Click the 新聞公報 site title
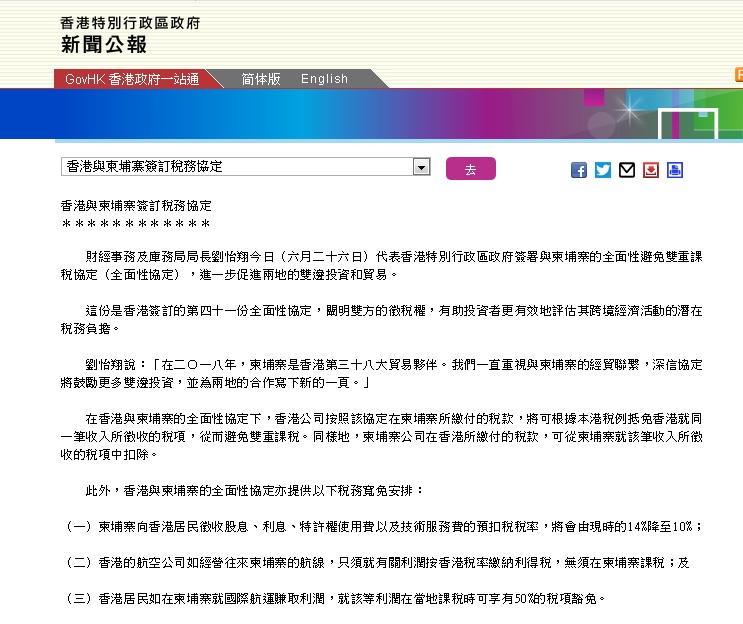Image resolution: width=743 pixels, height=624 pixels. (x=104, y=45)
